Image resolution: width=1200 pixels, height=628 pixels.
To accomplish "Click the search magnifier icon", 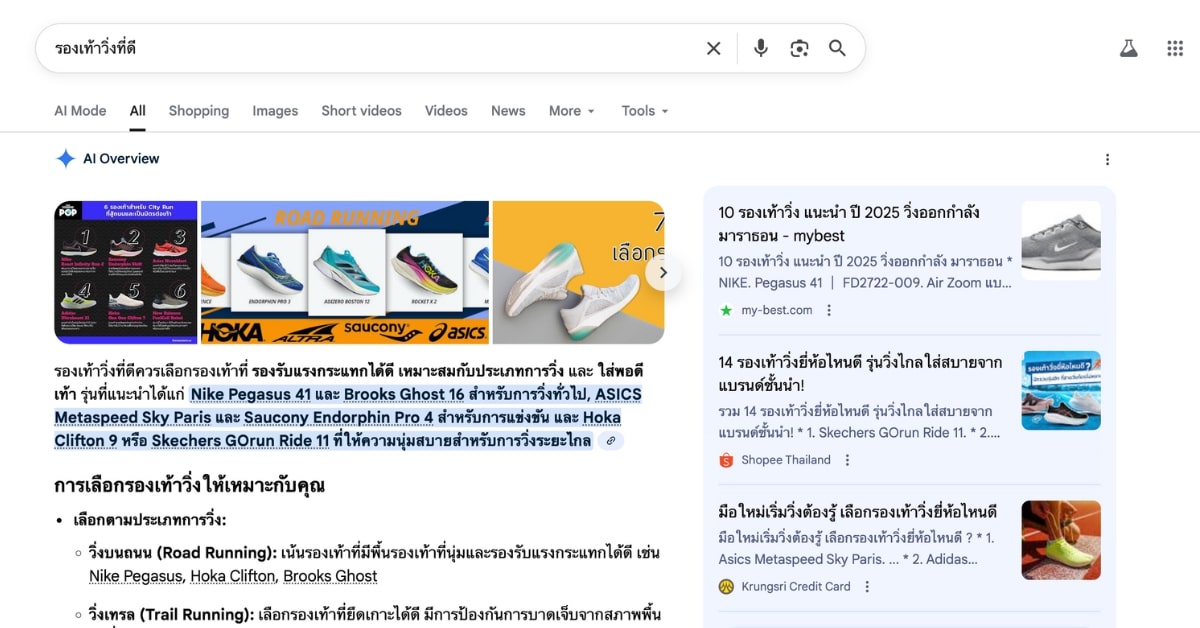I will point(838,47).
